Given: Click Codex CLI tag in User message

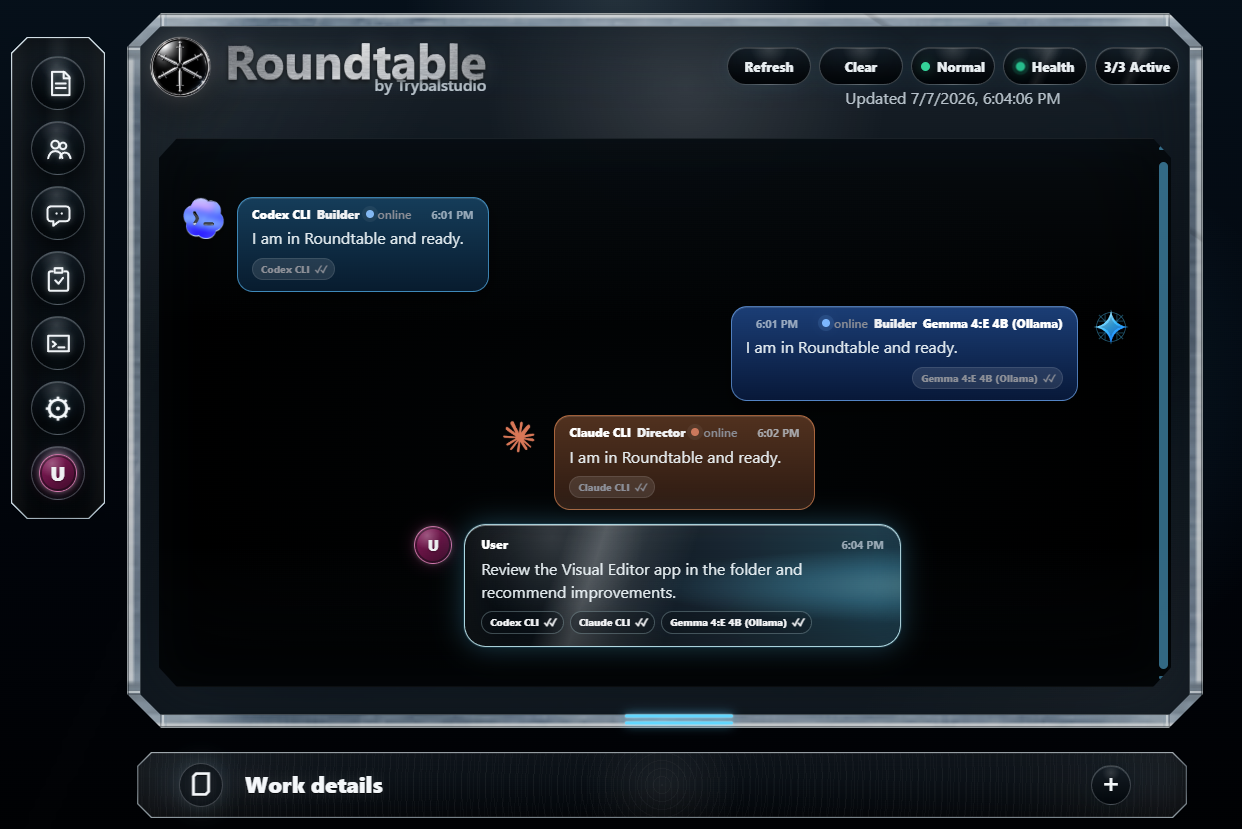Looking at the screenshot, I should pos(523,622).
